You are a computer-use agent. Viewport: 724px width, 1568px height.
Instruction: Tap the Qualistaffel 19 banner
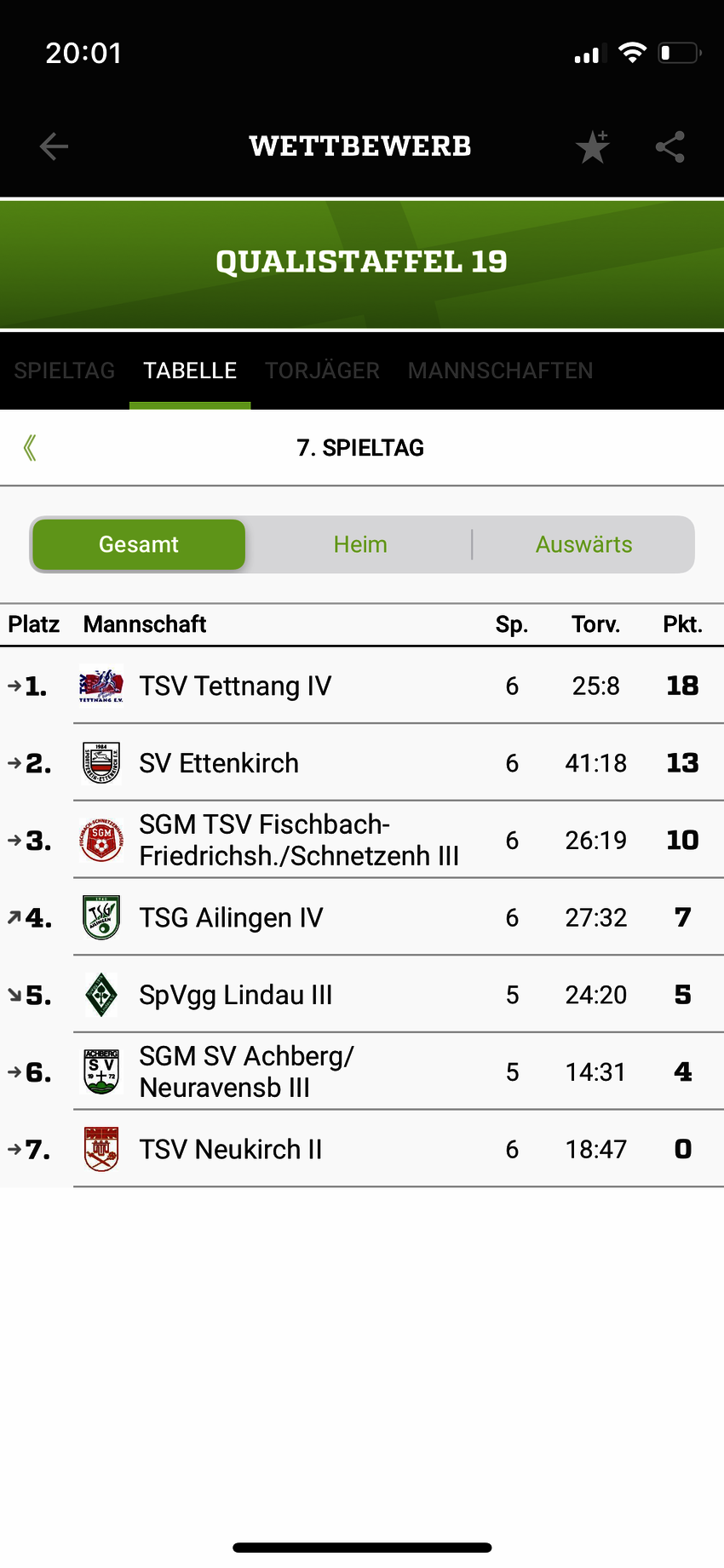pyautogui.click(x=362, y=262)
